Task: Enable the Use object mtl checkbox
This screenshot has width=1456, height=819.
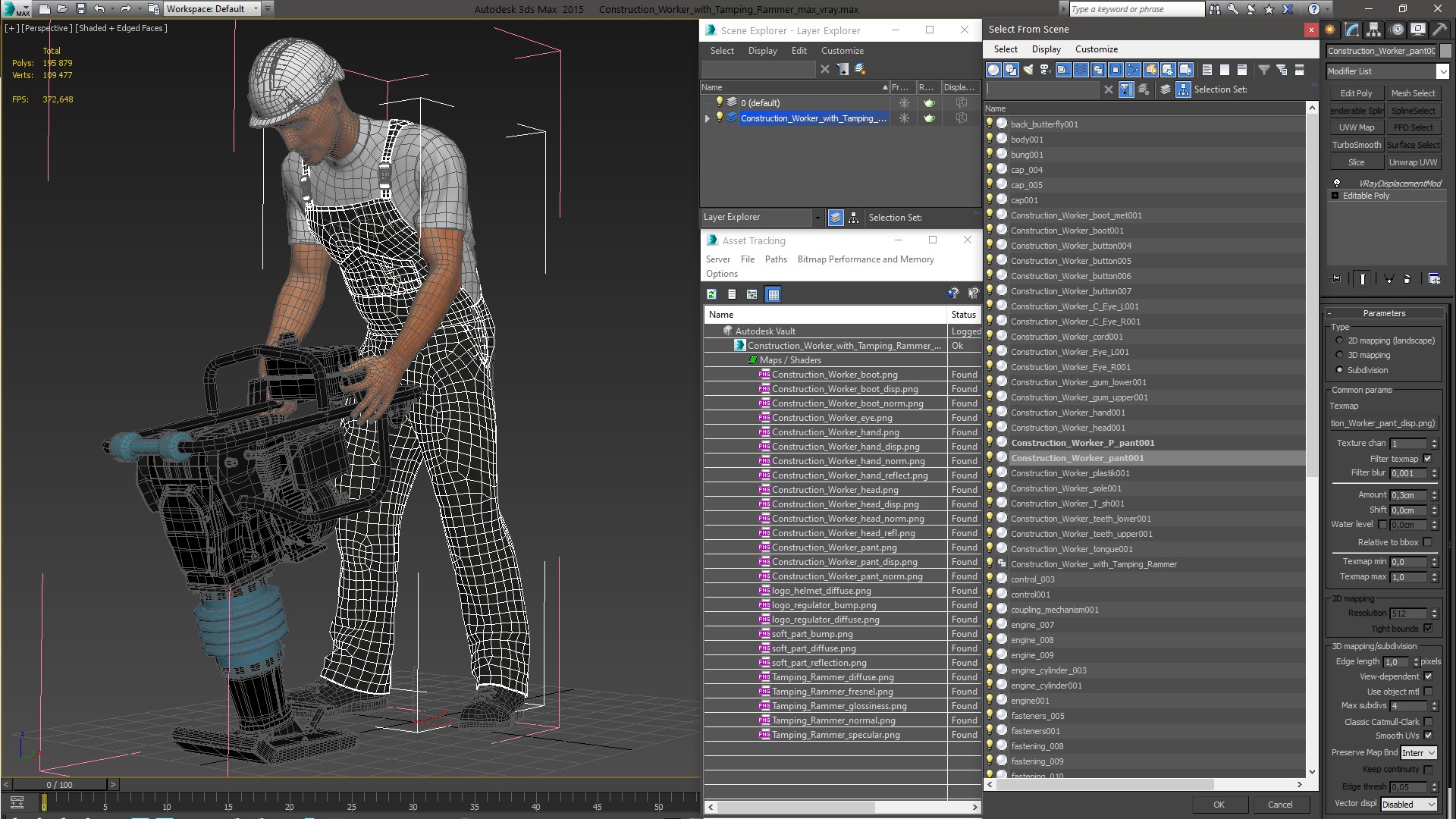Action: (x=1428, y=692)
